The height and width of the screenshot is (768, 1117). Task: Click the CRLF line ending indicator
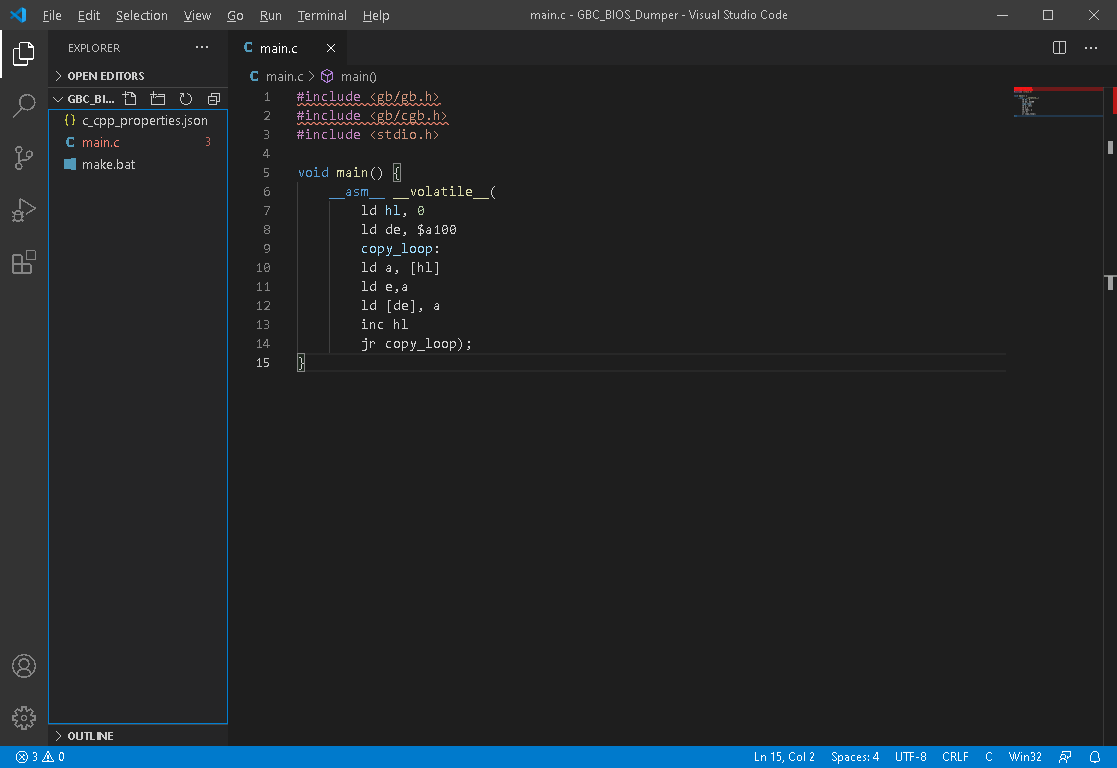pos(955,757)
